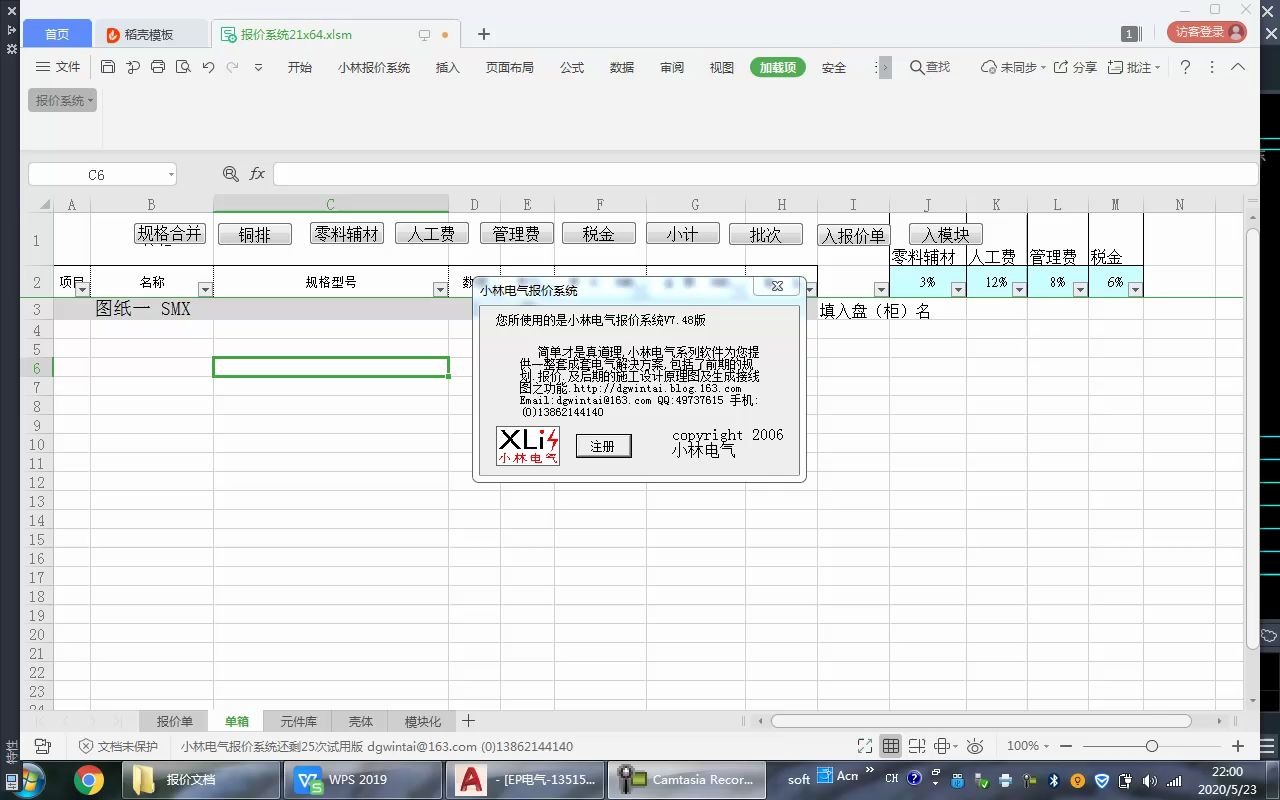Screen dimensions: 1280x800
Task: Collapse the ribbon with the up chevron
Action: pyautogui.click(x=1238, y=67)
